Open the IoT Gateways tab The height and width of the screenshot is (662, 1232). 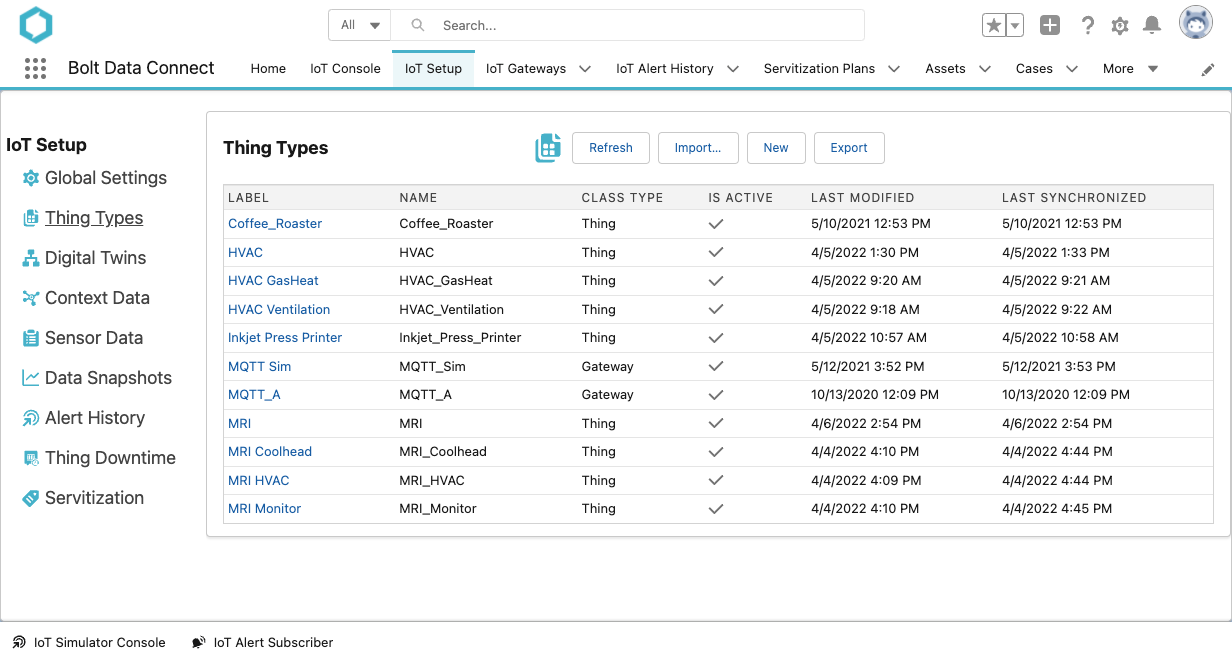click(x=526, y=69)
